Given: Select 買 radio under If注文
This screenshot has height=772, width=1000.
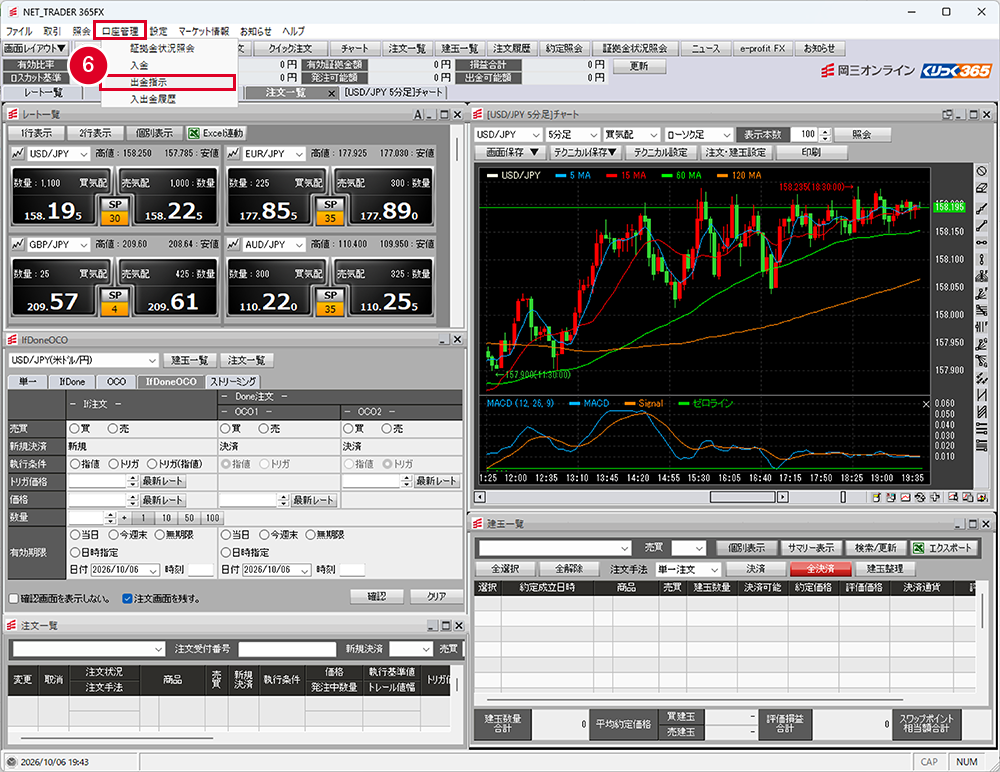Looking at the screenshot, I should 75,429.
